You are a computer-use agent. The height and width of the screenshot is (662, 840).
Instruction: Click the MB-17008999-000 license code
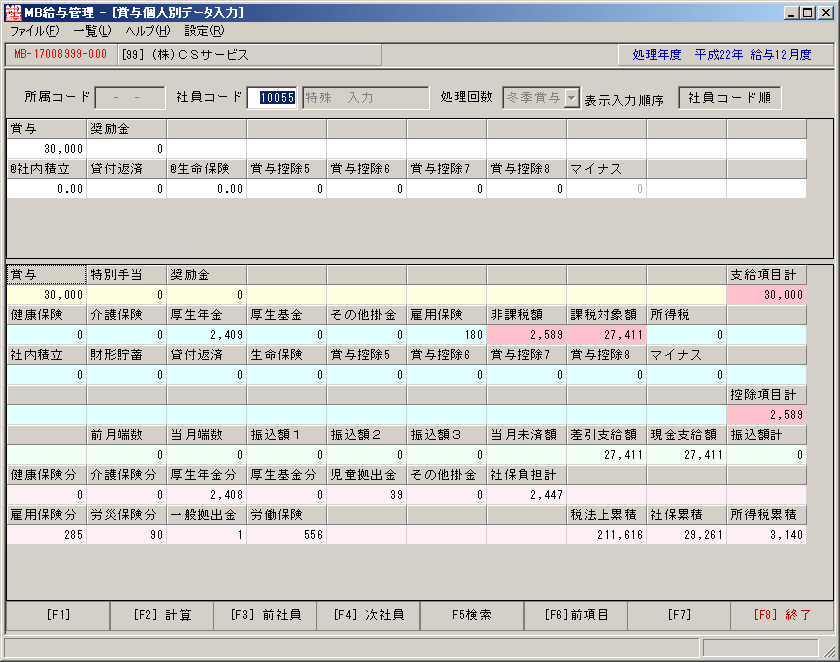coord(61,54)
